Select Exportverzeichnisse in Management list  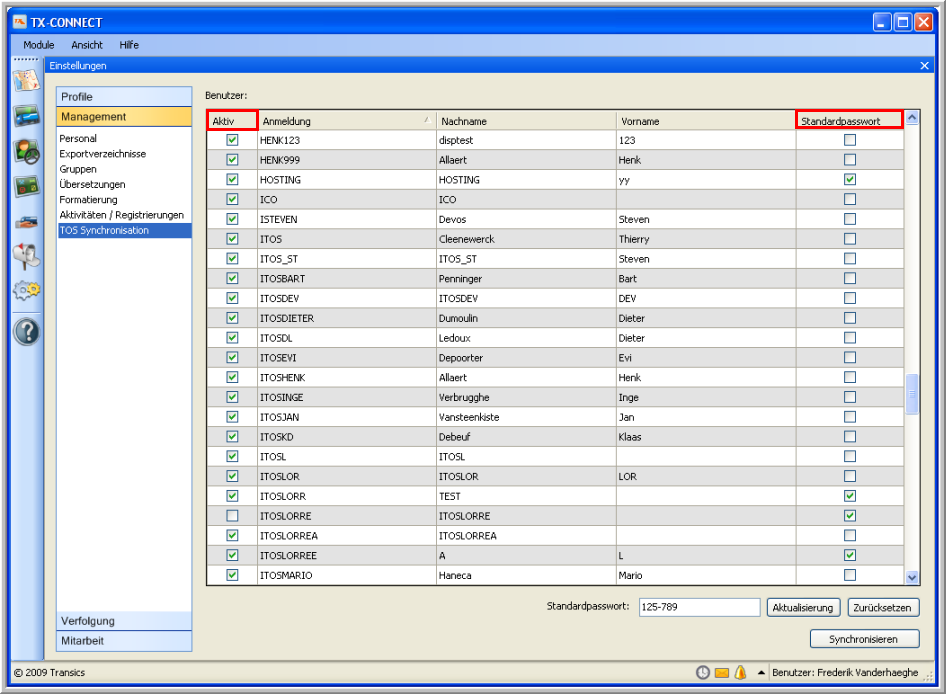point(103,154)
